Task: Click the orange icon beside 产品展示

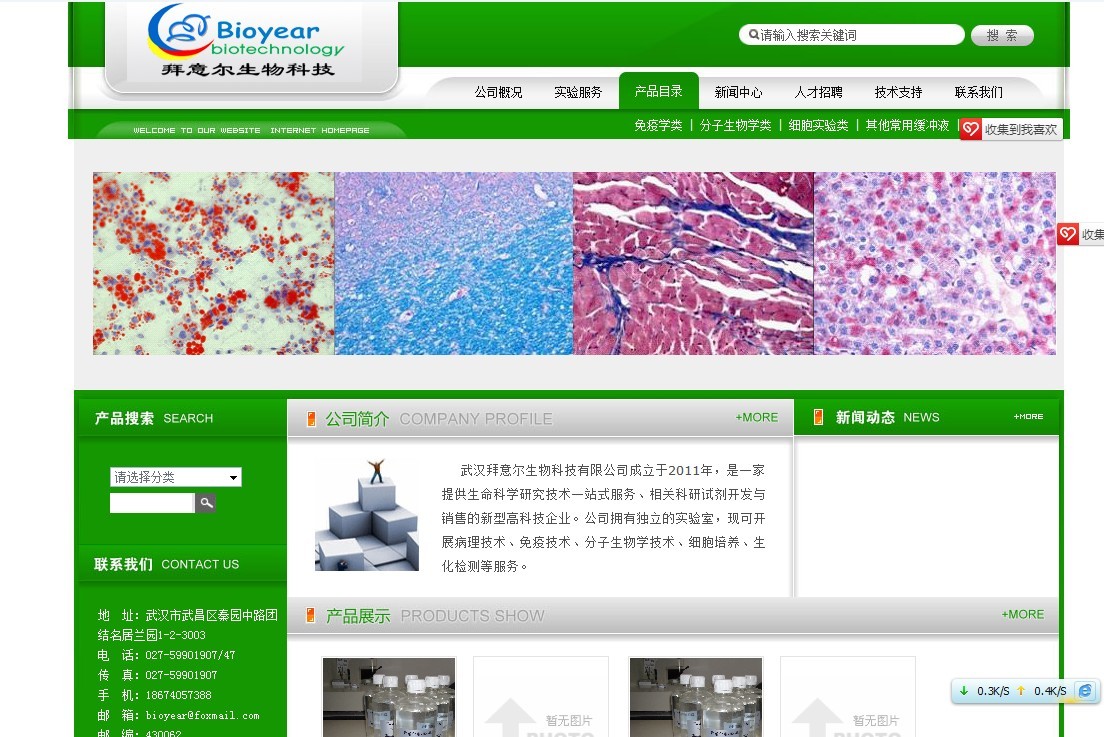Action: pos(311,615)
